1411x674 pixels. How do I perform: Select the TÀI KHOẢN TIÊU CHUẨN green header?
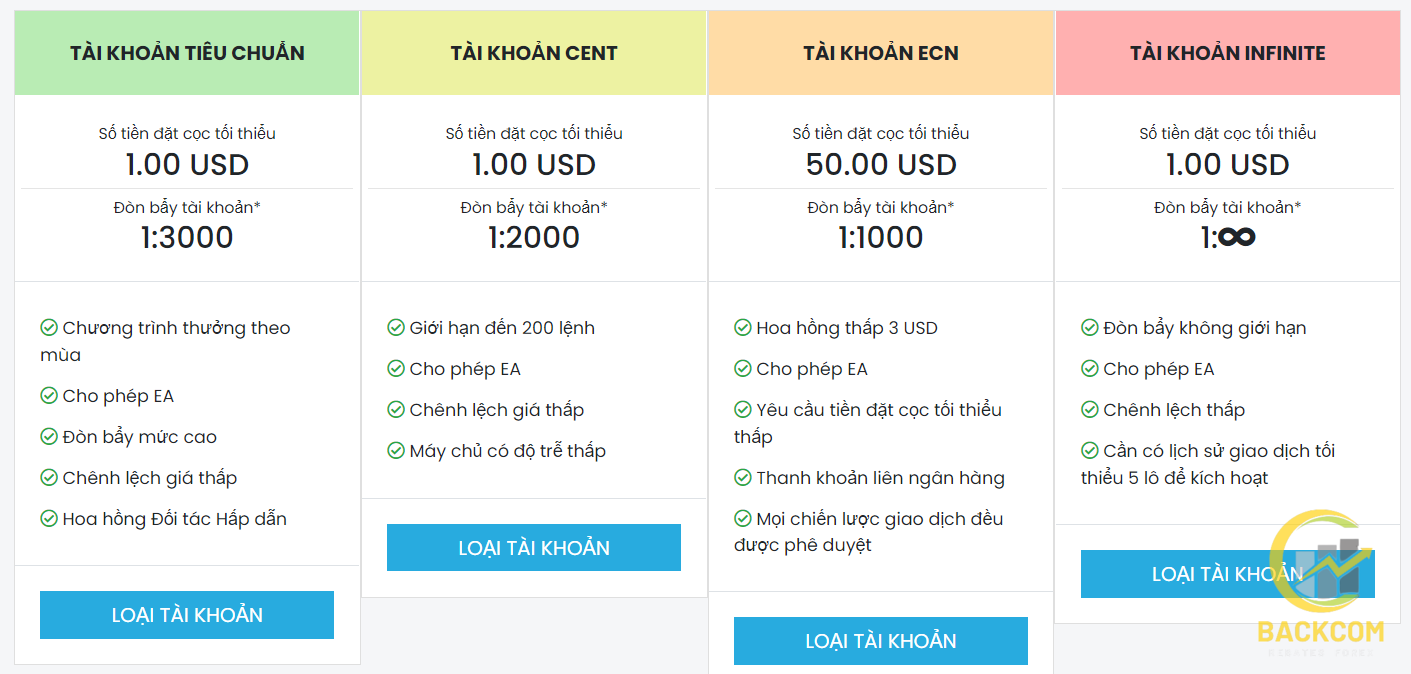(x=187, y=53)
